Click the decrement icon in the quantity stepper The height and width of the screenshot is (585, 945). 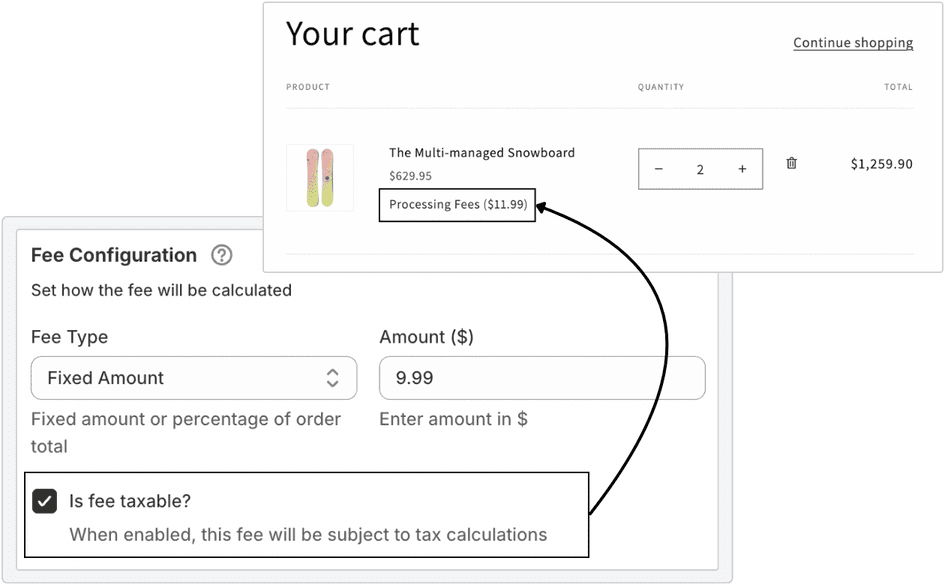(x=659, y=168)
